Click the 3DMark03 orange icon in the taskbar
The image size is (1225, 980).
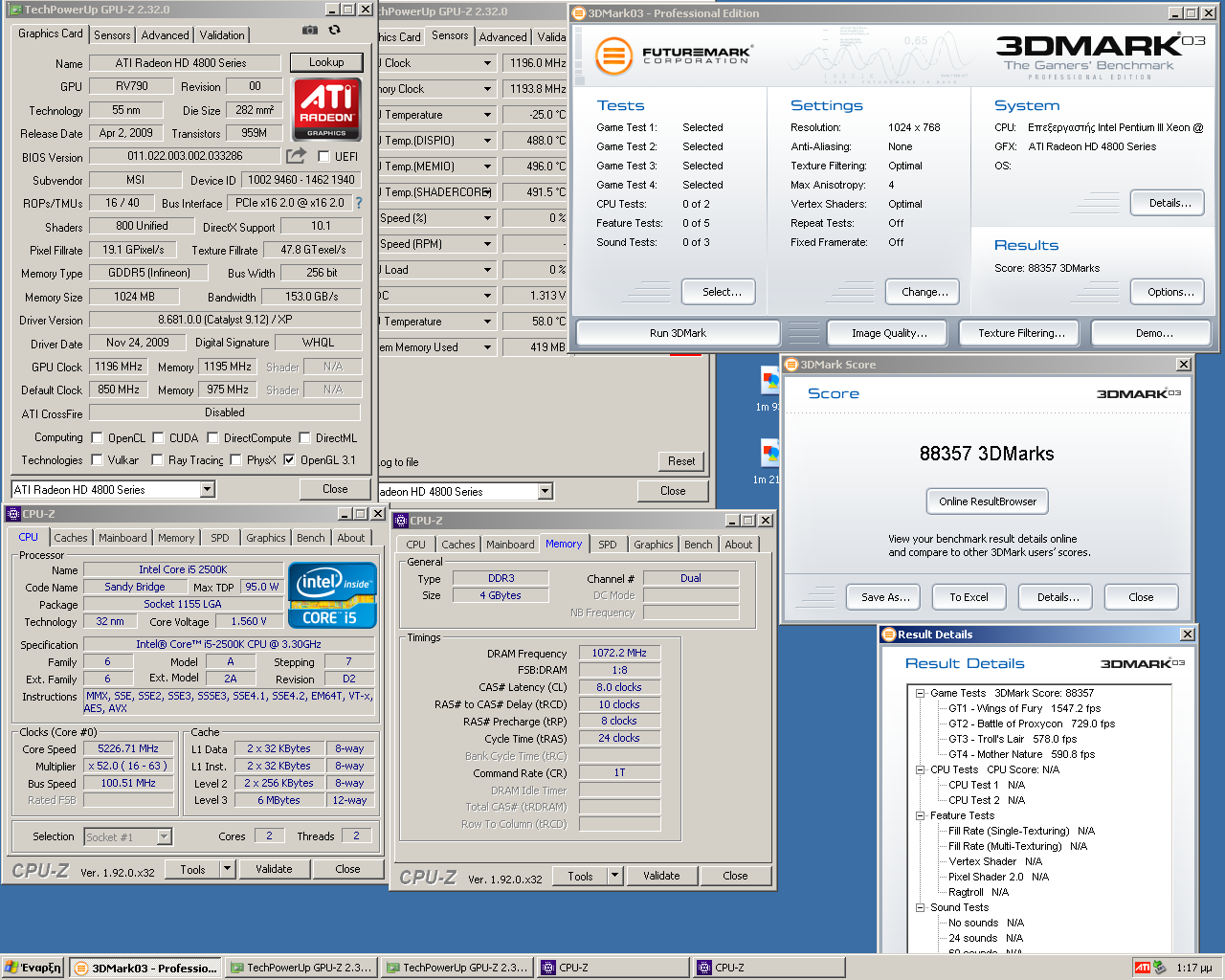pos(81,968)
